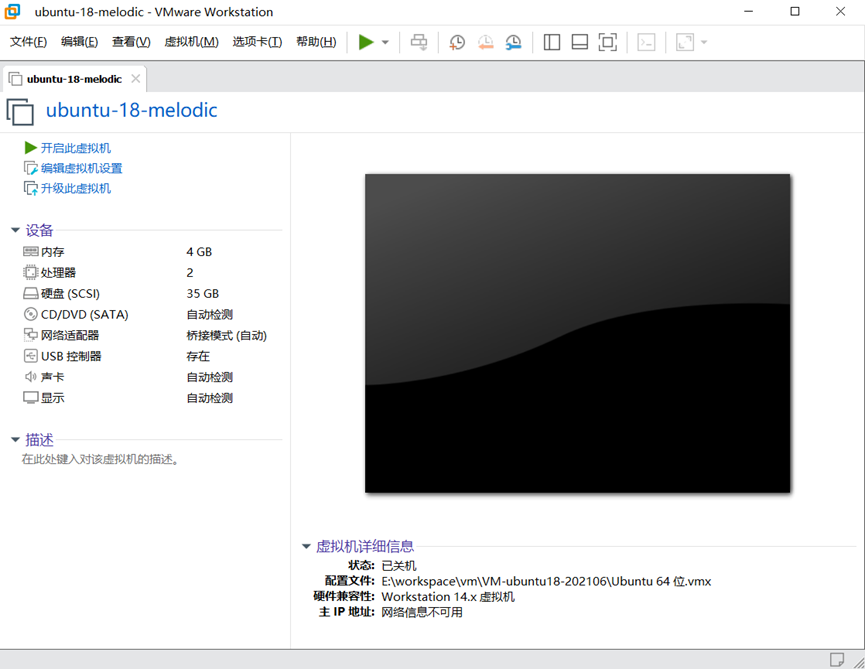
Task: Click the send Ctrl+Alt+Del toolbar icon
Action: click(x=419, y=42)
